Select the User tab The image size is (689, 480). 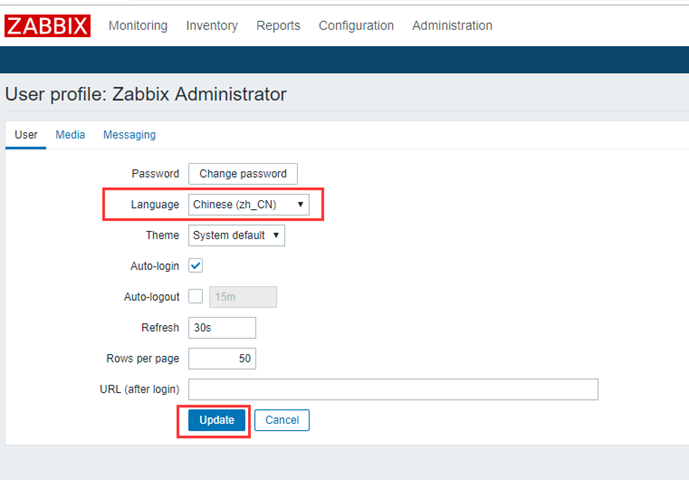[x=26, y=135]
